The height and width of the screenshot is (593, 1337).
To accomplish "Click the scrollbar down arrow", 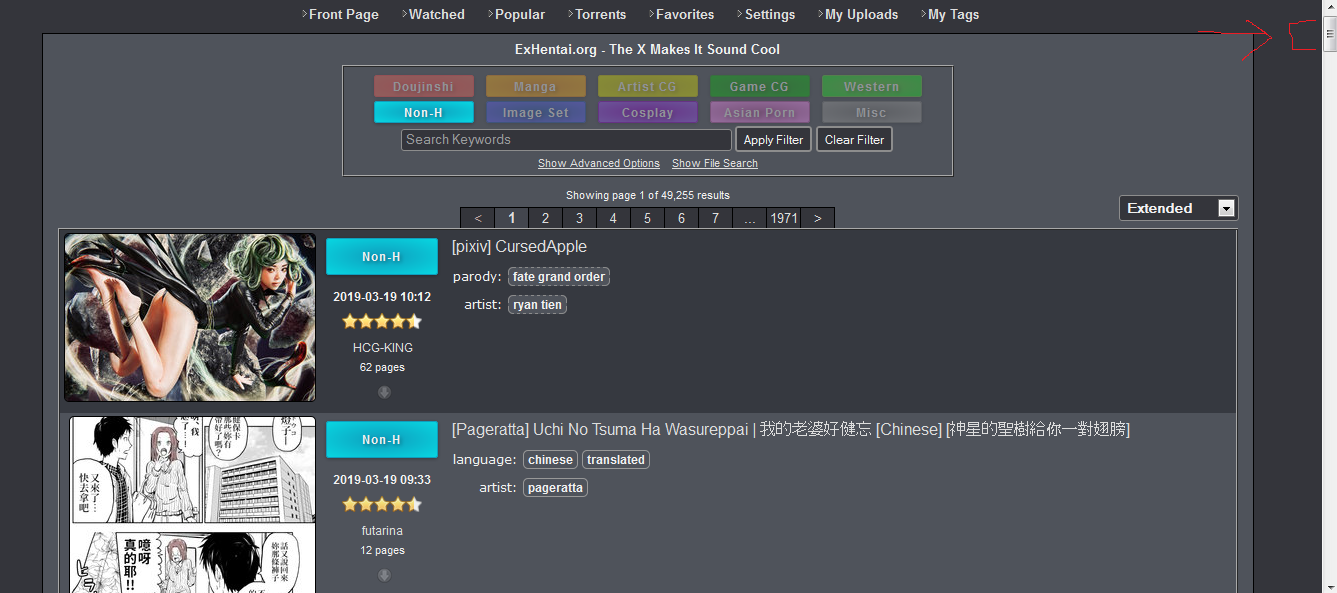I will [x=1329, y=586].
